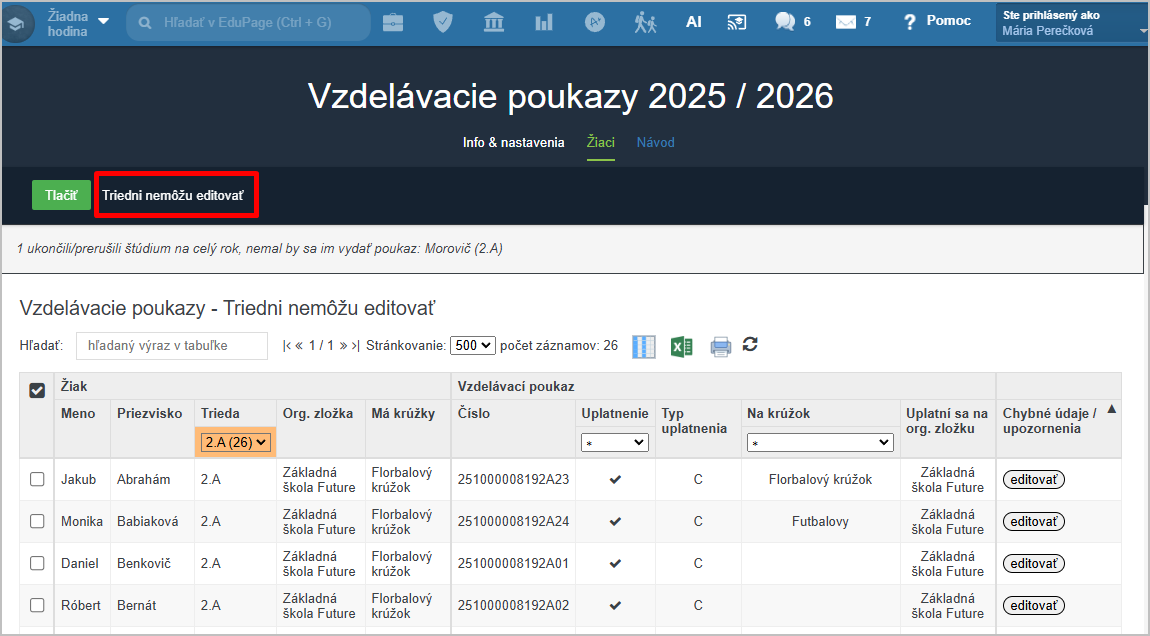Open the Trieda 2.A (26) filter dropdown

pos(236,442)
